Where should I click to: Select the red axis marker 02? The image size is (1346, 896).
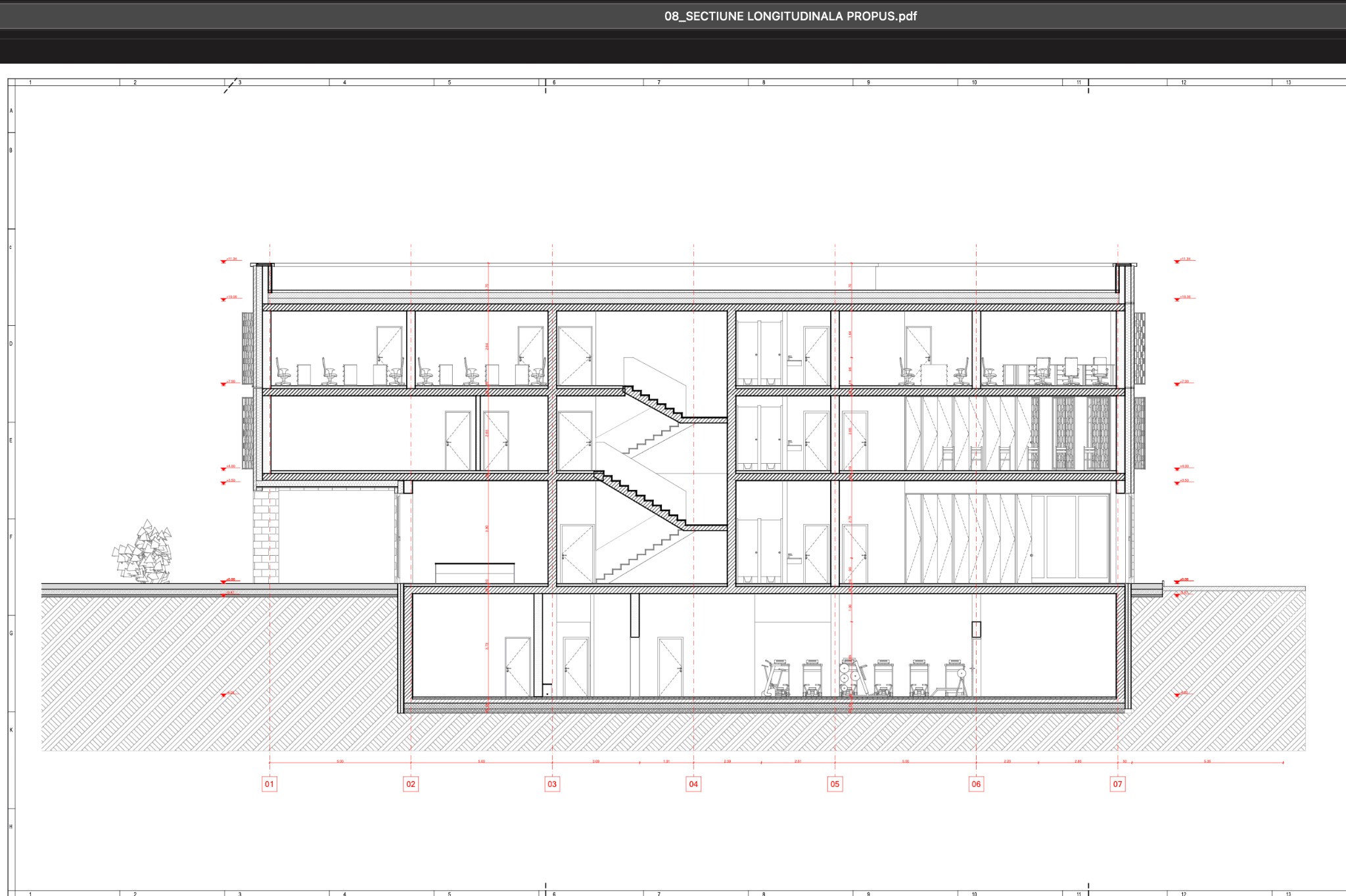pos(411,784)
